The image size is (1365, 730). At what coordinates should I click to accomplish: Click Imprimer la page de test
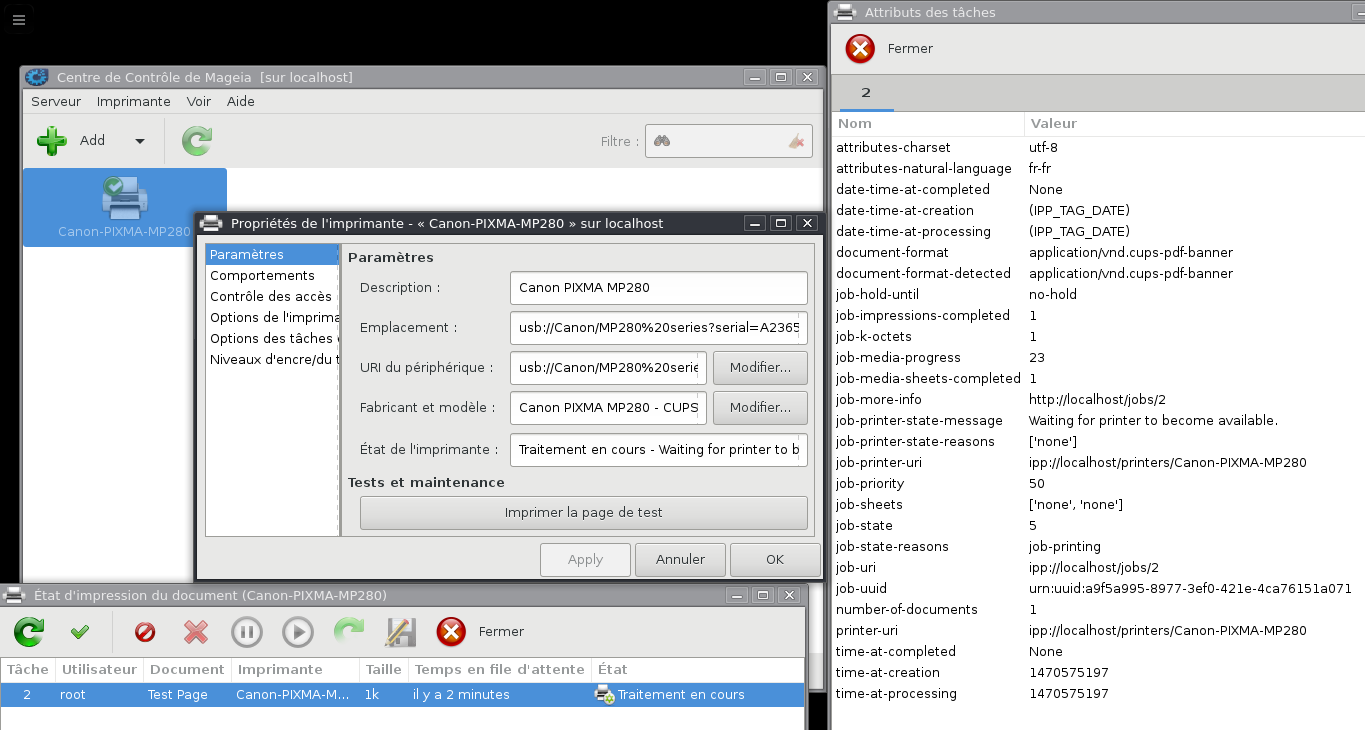[584, 512]
